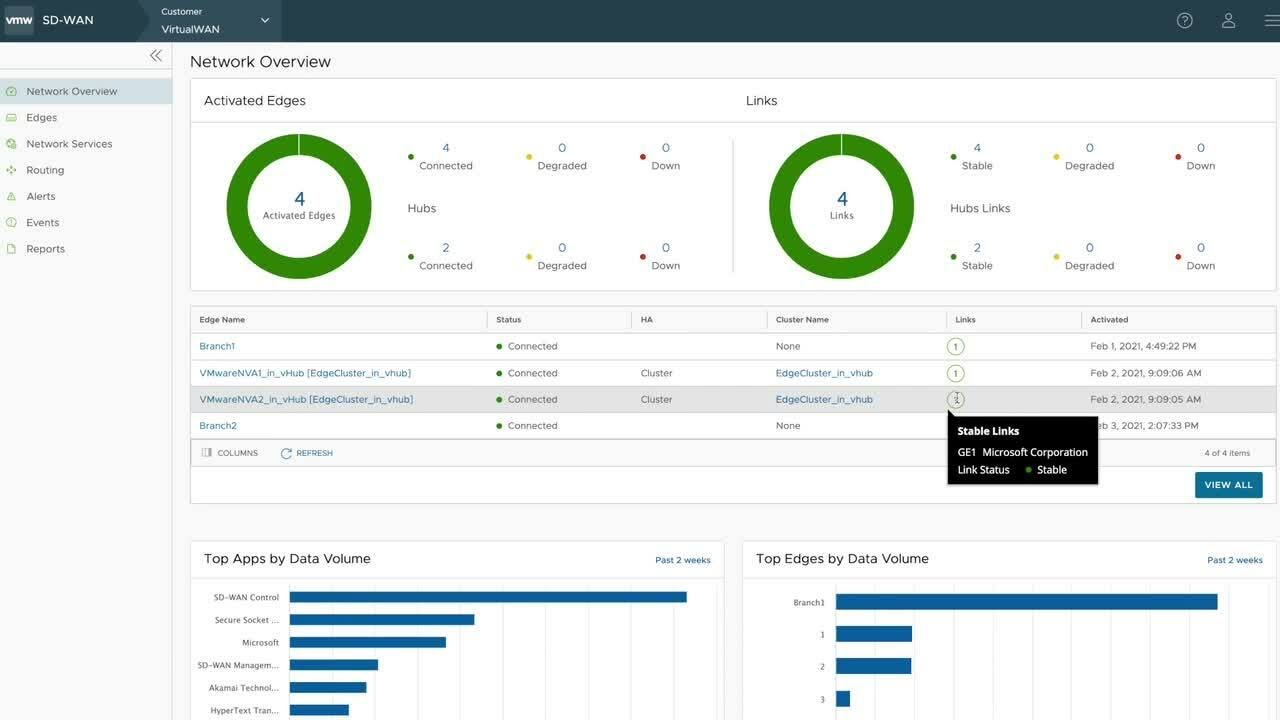The image size is (1280, 720).
Task: Click the Routing sidebar icon
Action: pos(11,170)
